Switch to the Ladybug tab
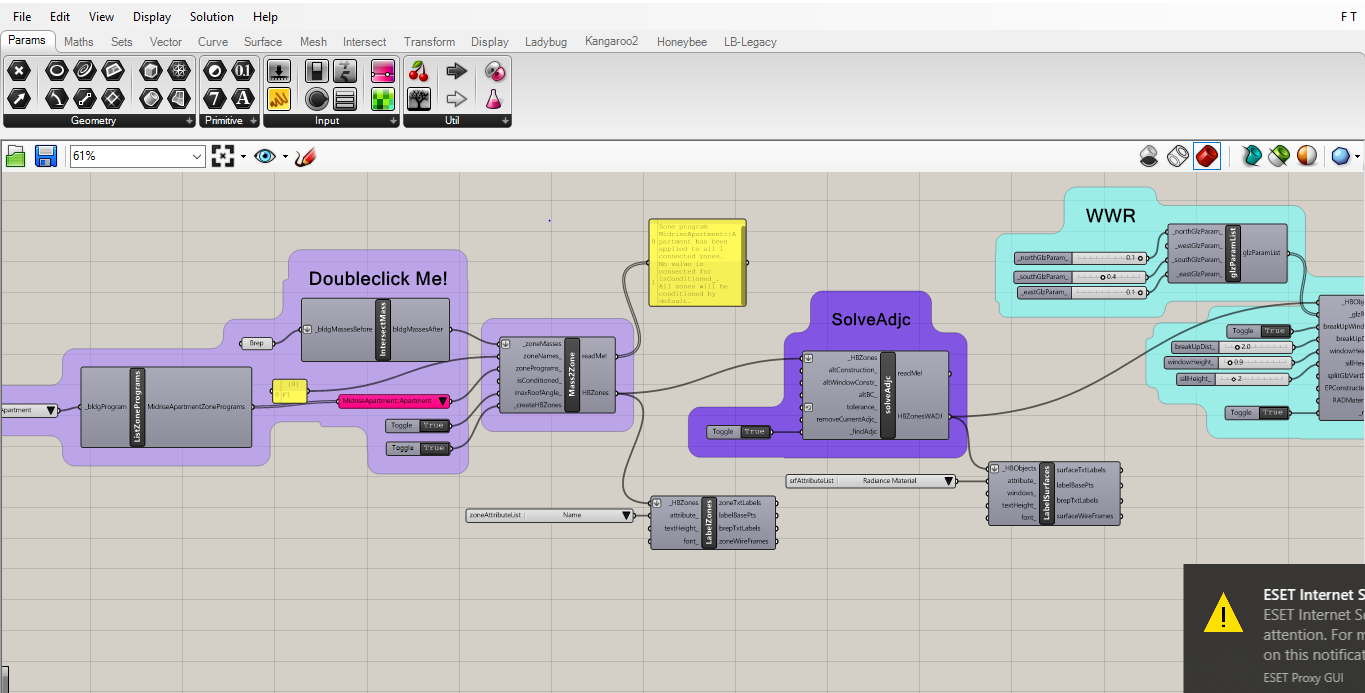Image resolution: width=1365 pixels, height=693 pixels. point(546,42)
